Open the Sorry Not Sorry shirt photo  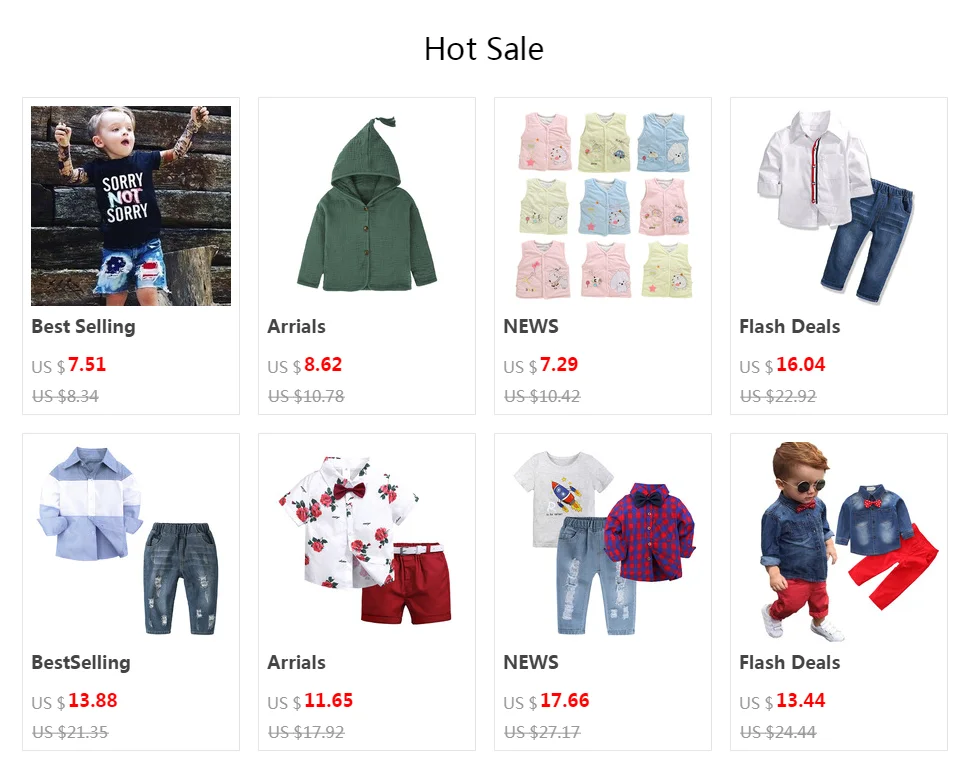[131, 206]
